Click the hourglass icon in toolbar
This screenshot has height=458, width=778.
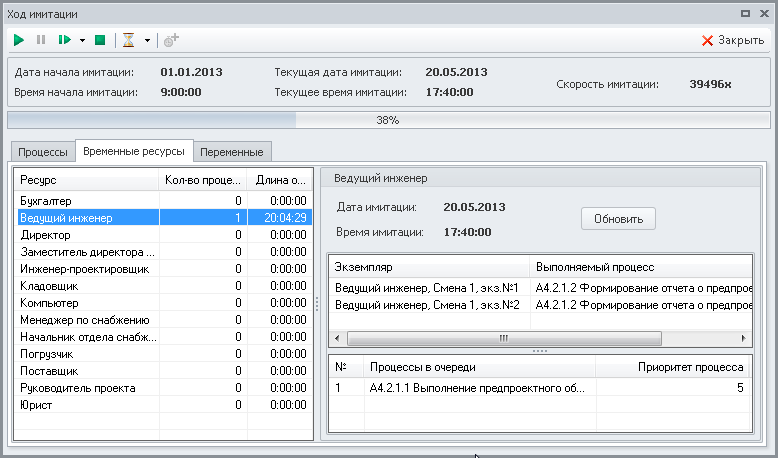point(129,40)
